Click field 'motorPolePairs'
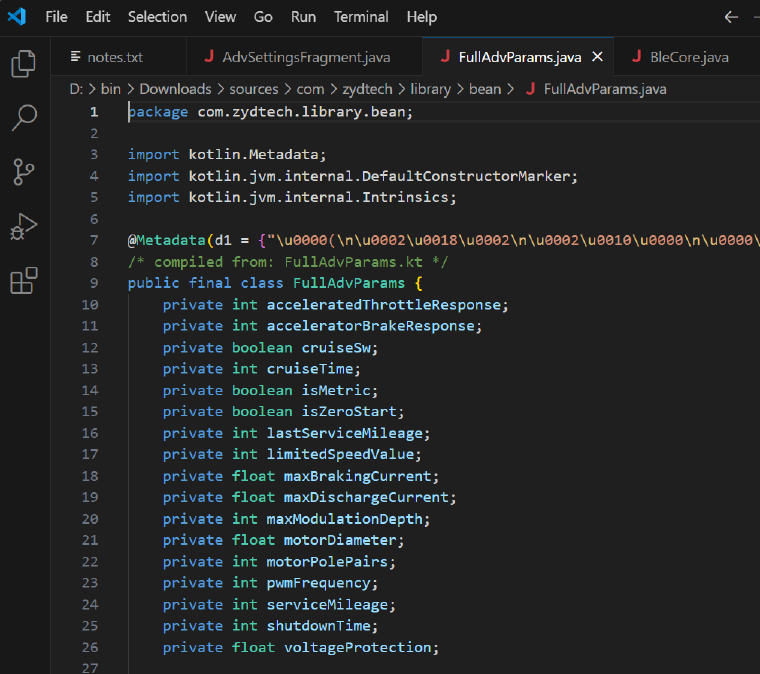The height and width of the screenshot is (674, 760). 327,562
